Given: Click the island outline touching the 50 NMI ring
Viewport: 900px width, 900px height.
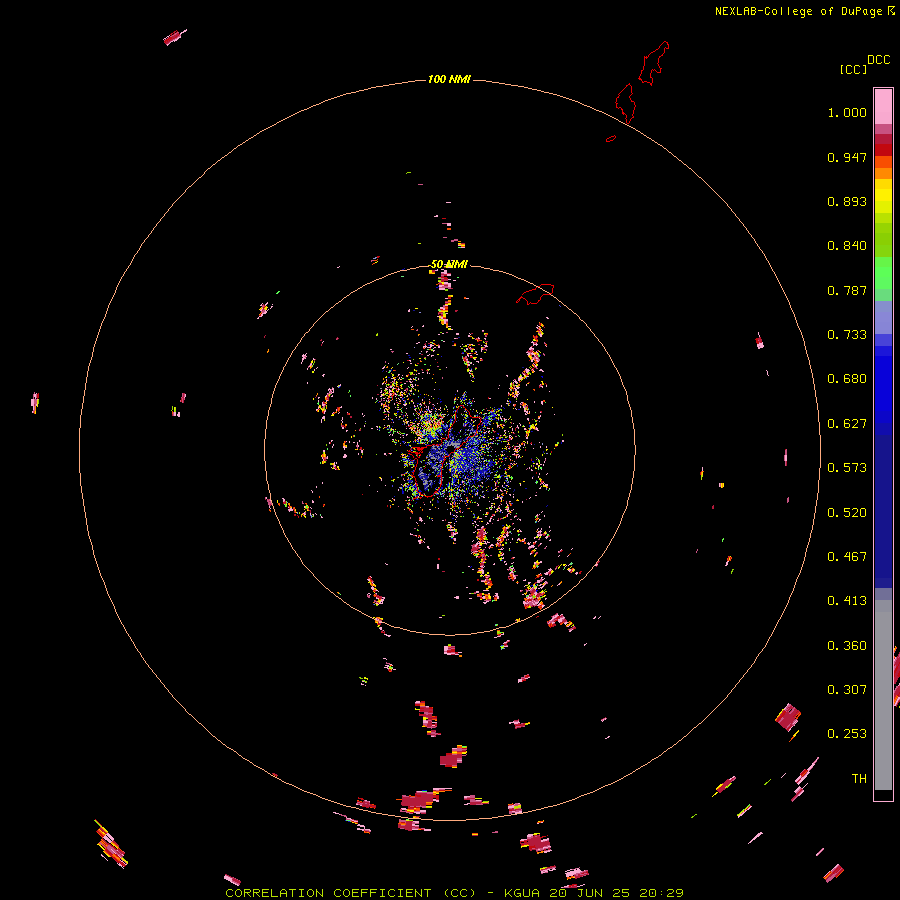Looking at the screenshot, I should pyautogui.click(x=536, y=294).
